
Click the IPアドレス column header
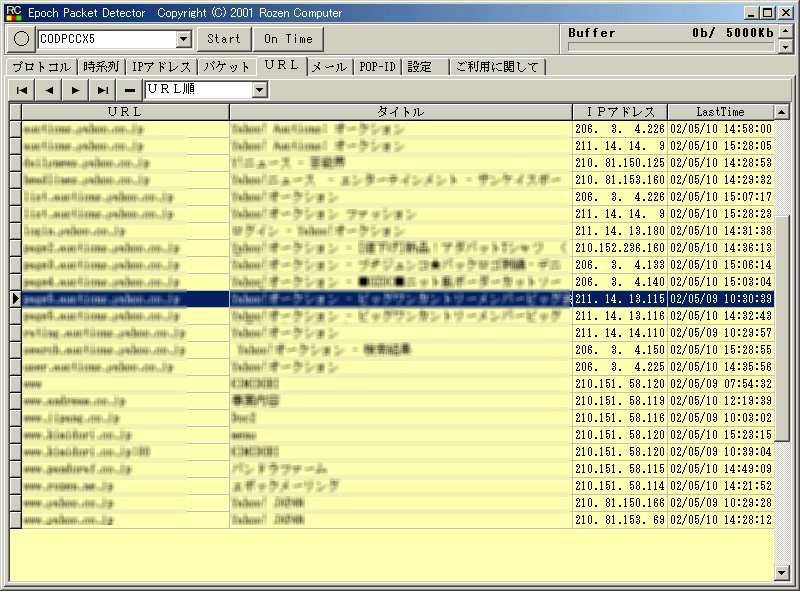620,112
